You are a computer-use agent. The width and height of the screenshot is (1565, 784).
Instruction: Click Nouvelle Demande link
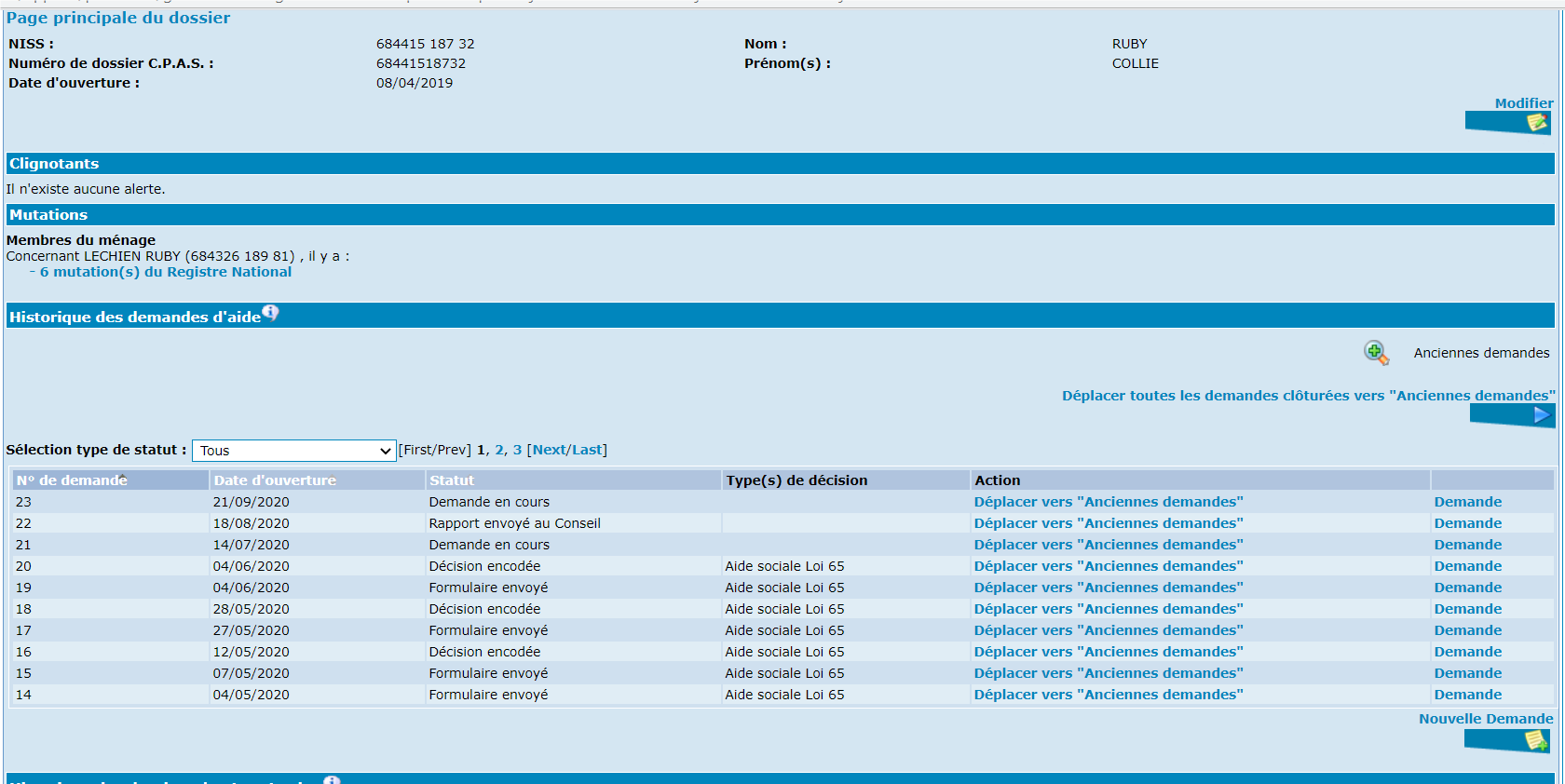pos(1486,719)
